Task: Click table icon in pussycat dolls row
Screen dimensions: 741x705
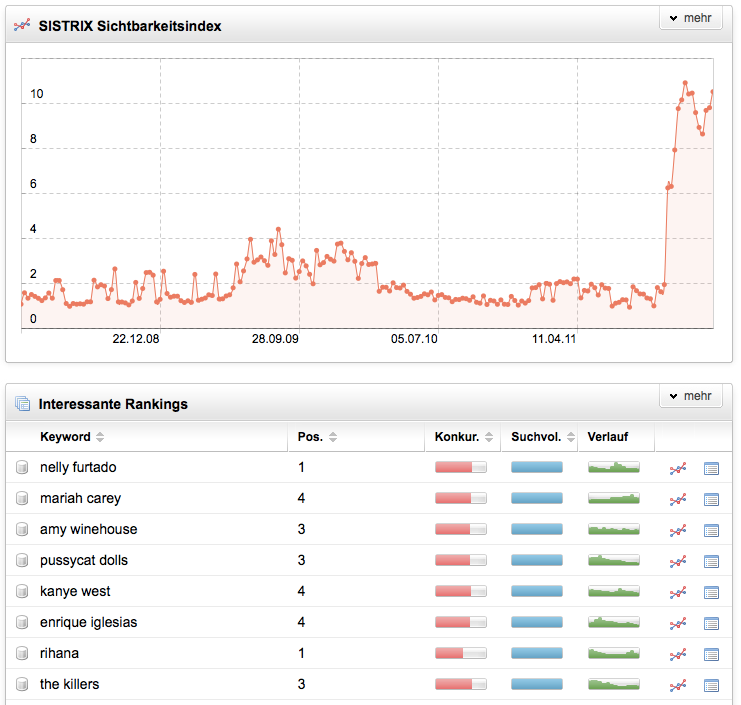Action: (x=712, y=561)
